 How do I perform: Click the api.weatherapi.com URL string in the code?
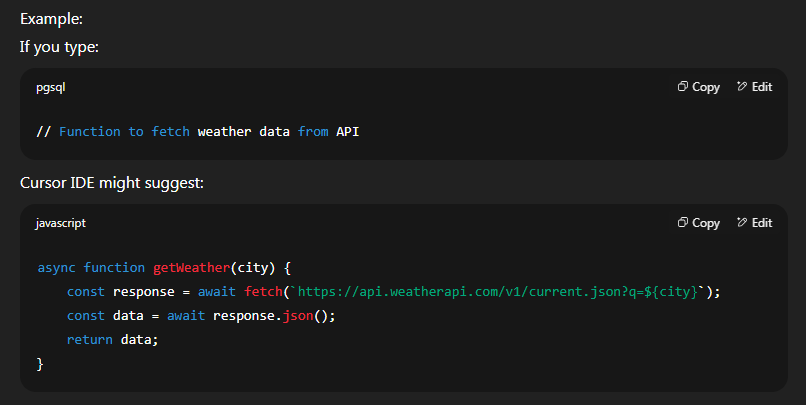coord(500,292)
